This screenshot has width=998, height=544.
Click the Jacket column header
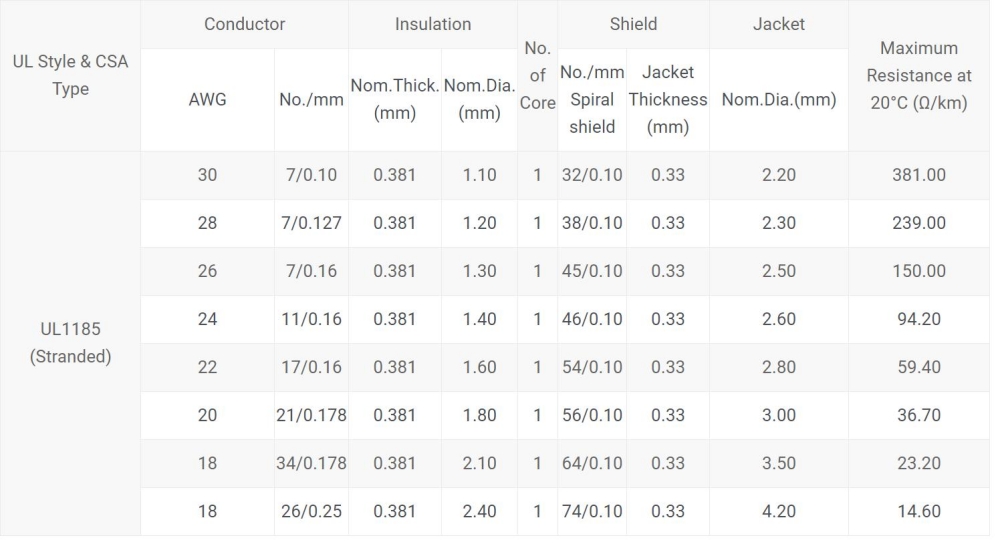click(x=778, y=24)
